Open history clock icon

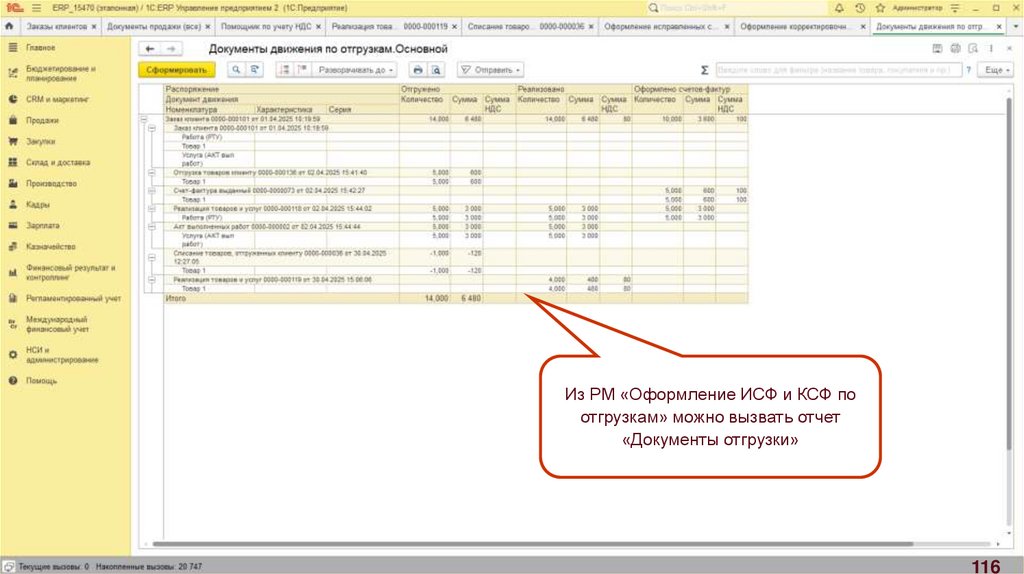pyautogui.click(x=860, y=8)
